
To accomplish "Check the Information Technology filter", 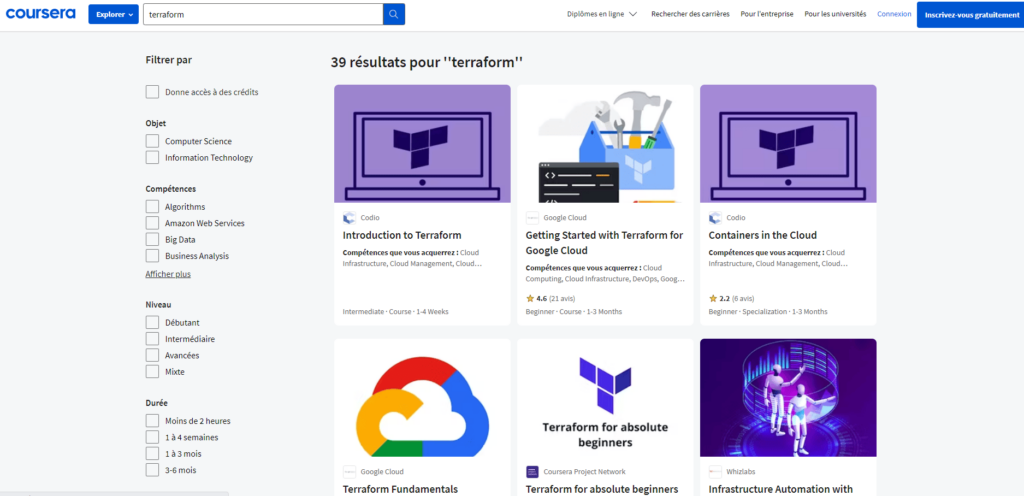I will (x=152, y=157).
